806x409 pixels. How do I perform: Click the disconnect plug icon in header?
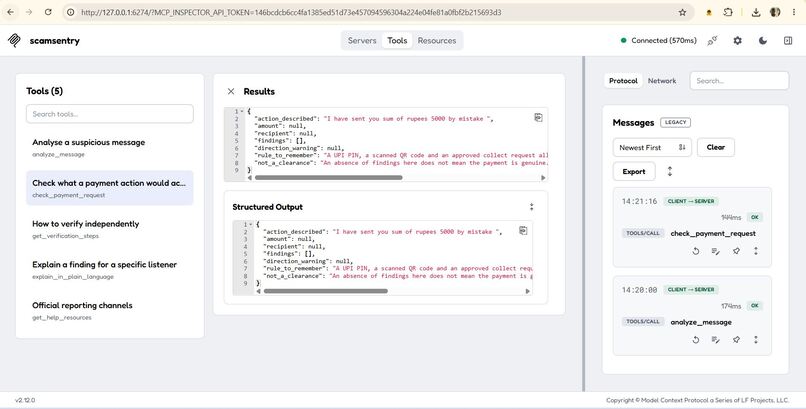click(712, 41)
